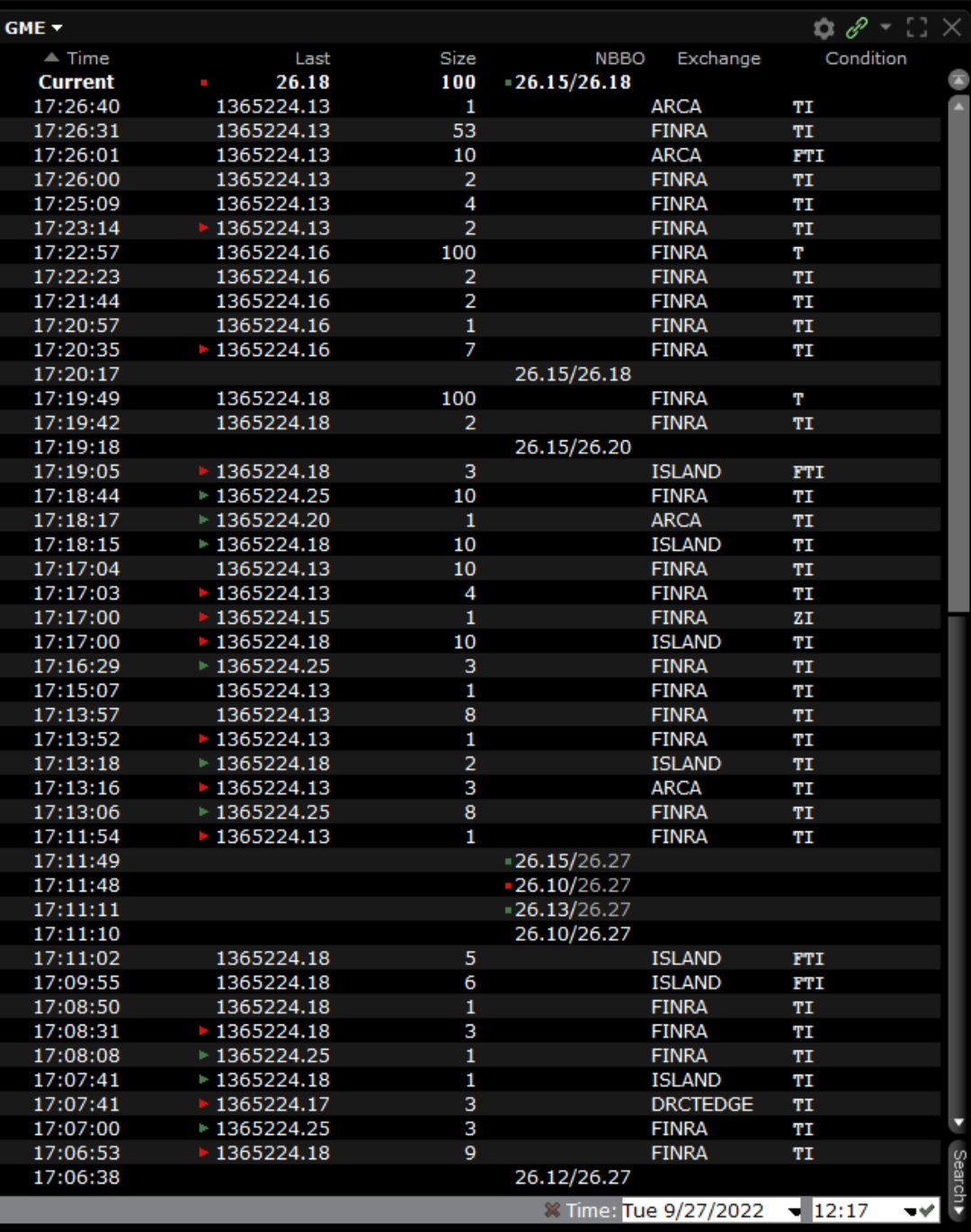
Task: Click the red arrow in the 17:13:52 row
Action: click(x=204, y=739)
